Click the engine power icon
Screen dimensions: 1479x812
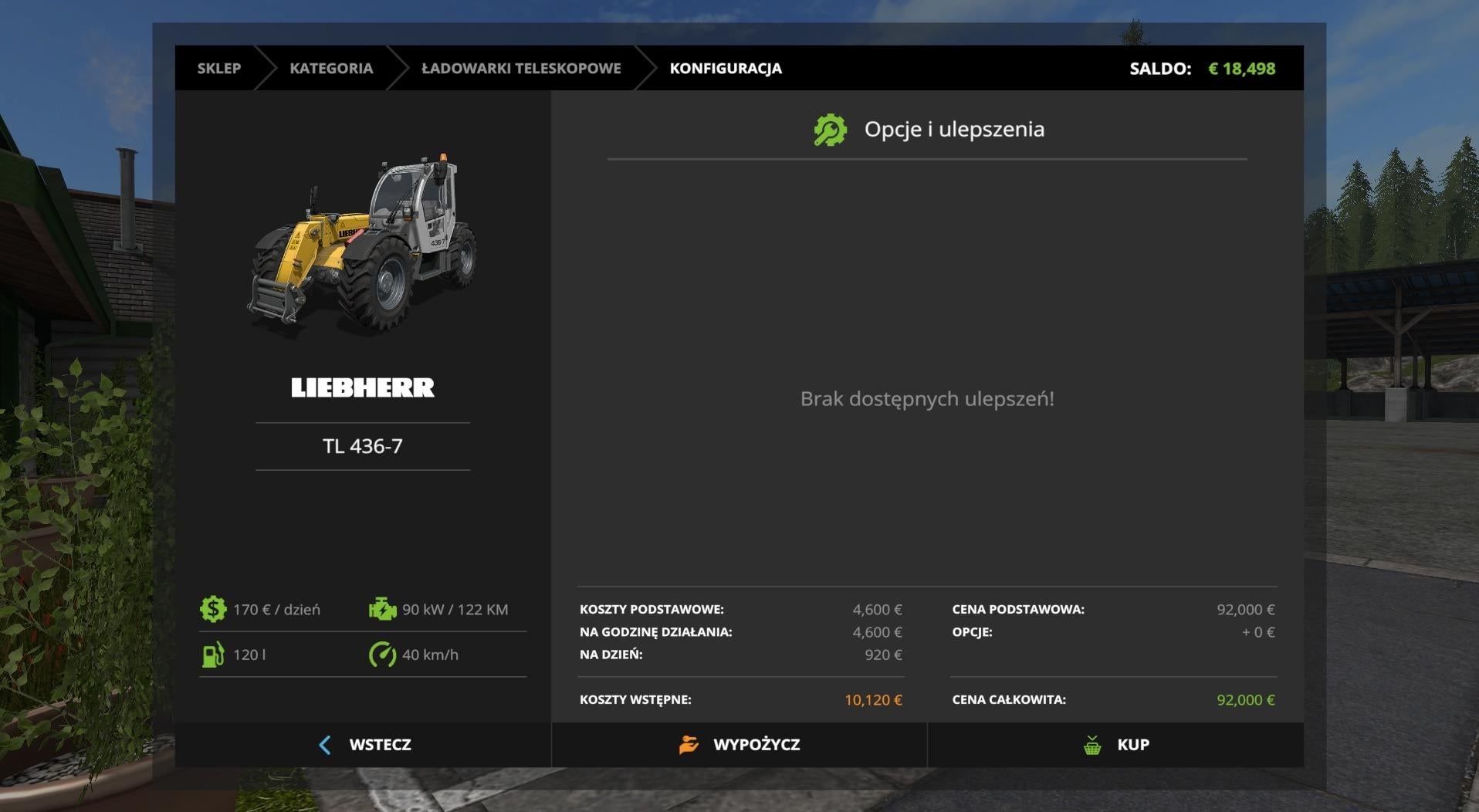[382, 609]
